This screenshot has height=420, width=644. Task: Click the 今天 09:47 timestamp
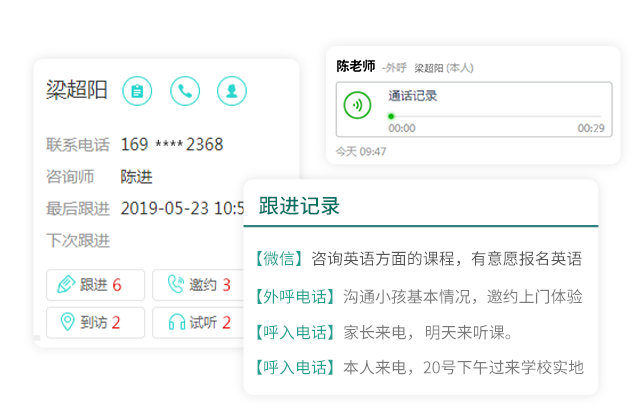point(361,152)
